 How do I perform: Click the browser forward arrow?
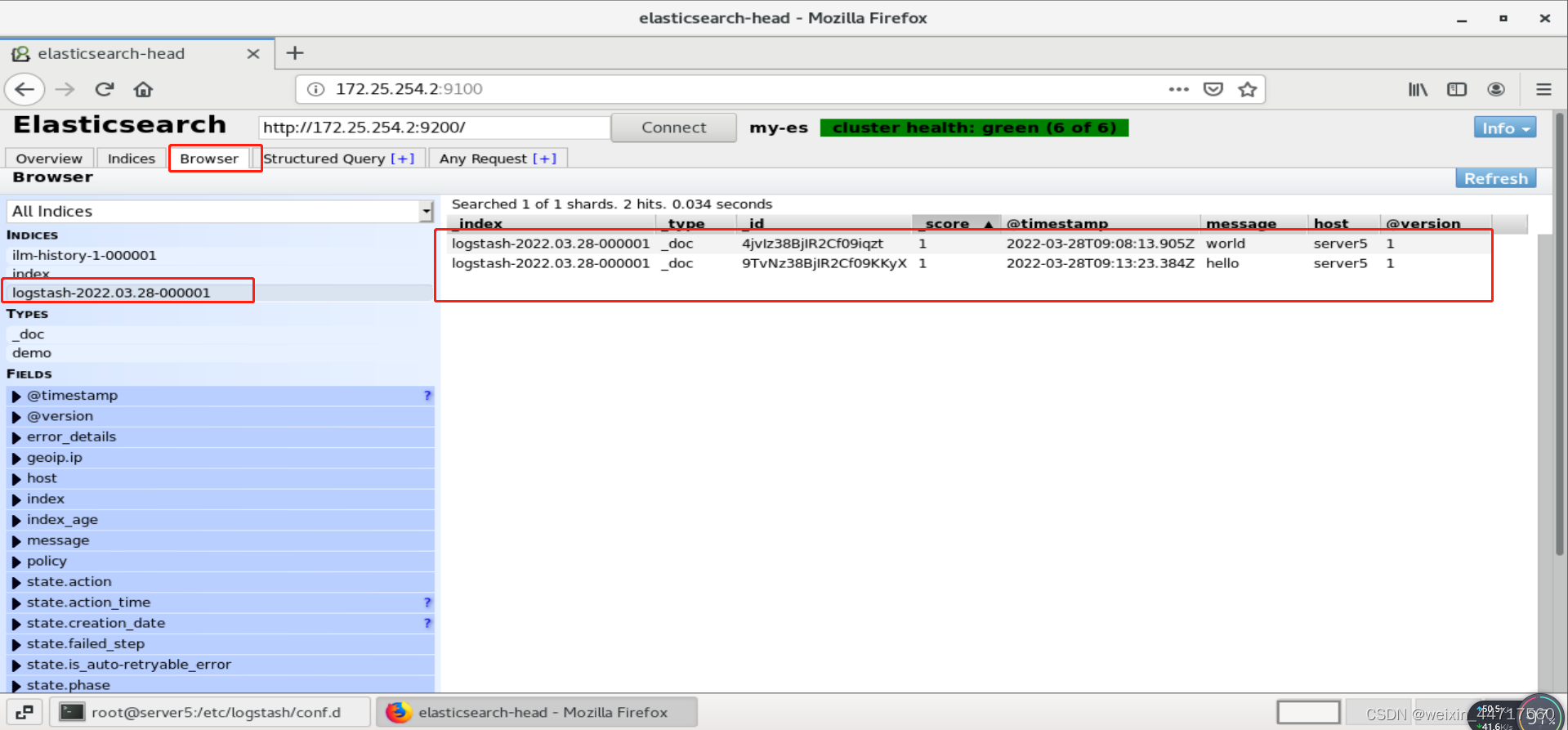tap(65, 89)
